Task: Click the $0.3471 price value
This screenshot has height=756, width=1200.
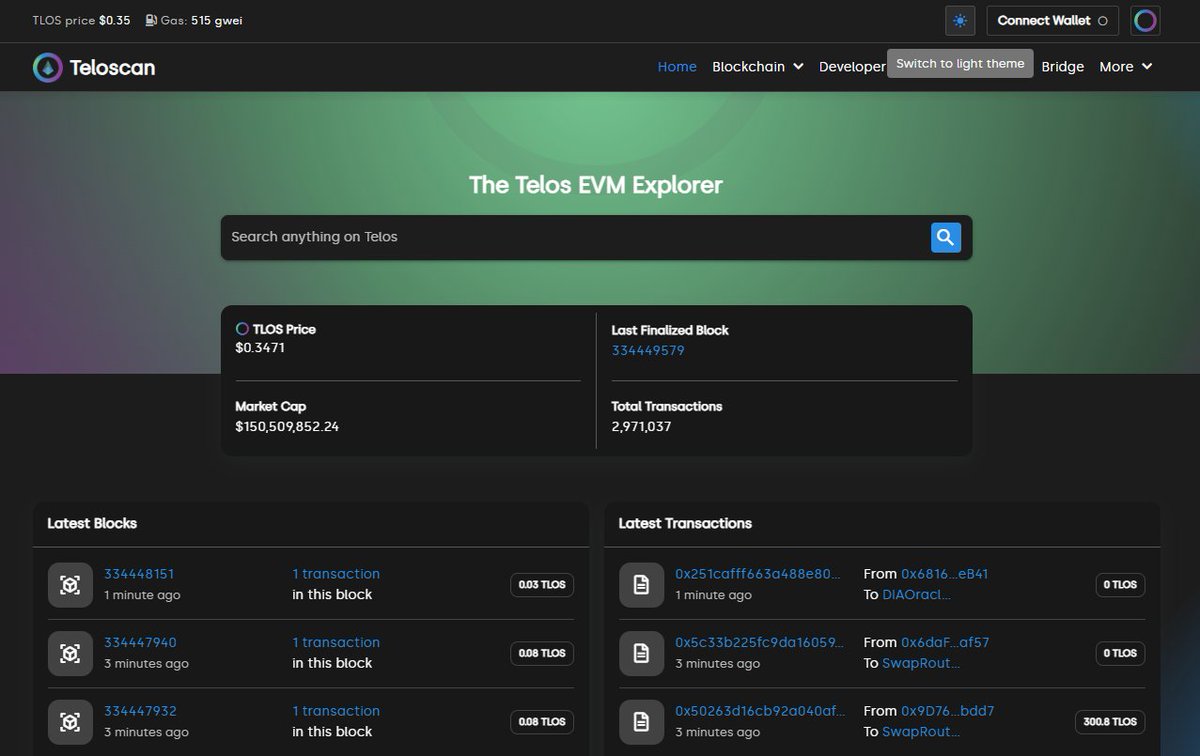Action: 260,348
